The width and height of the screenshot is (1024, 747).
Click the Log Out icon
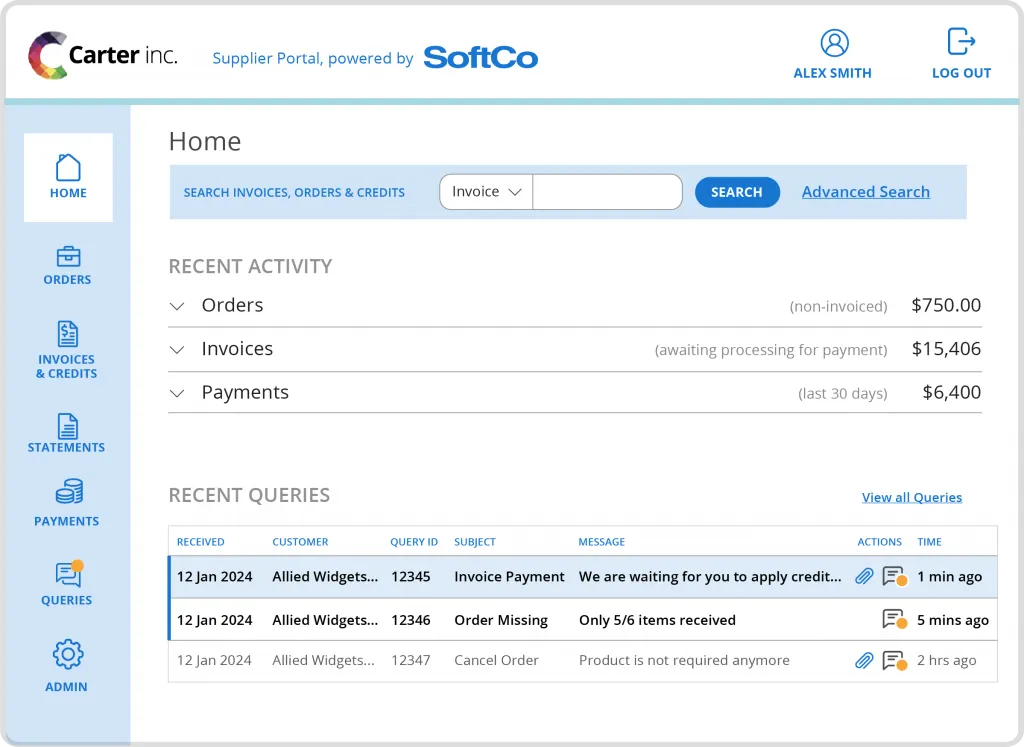pos(961,41)
